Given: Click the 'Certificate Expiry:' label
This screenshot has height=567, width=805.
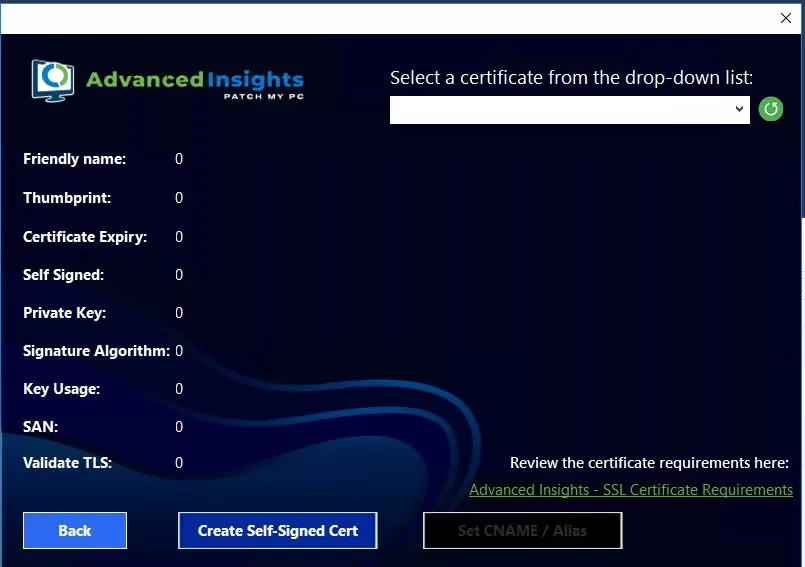Looking at the screenshot, I should 85,237.
